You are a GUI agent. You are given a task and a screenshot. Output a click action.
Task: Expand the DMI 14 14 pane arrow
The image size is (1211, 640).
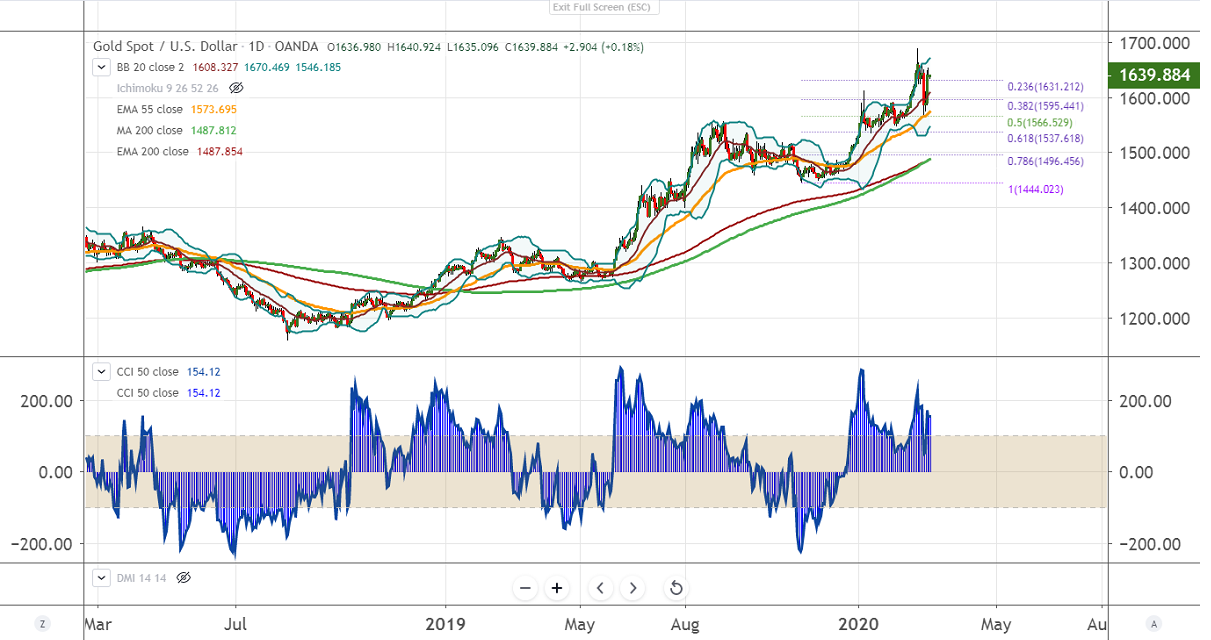coord(101,578)
